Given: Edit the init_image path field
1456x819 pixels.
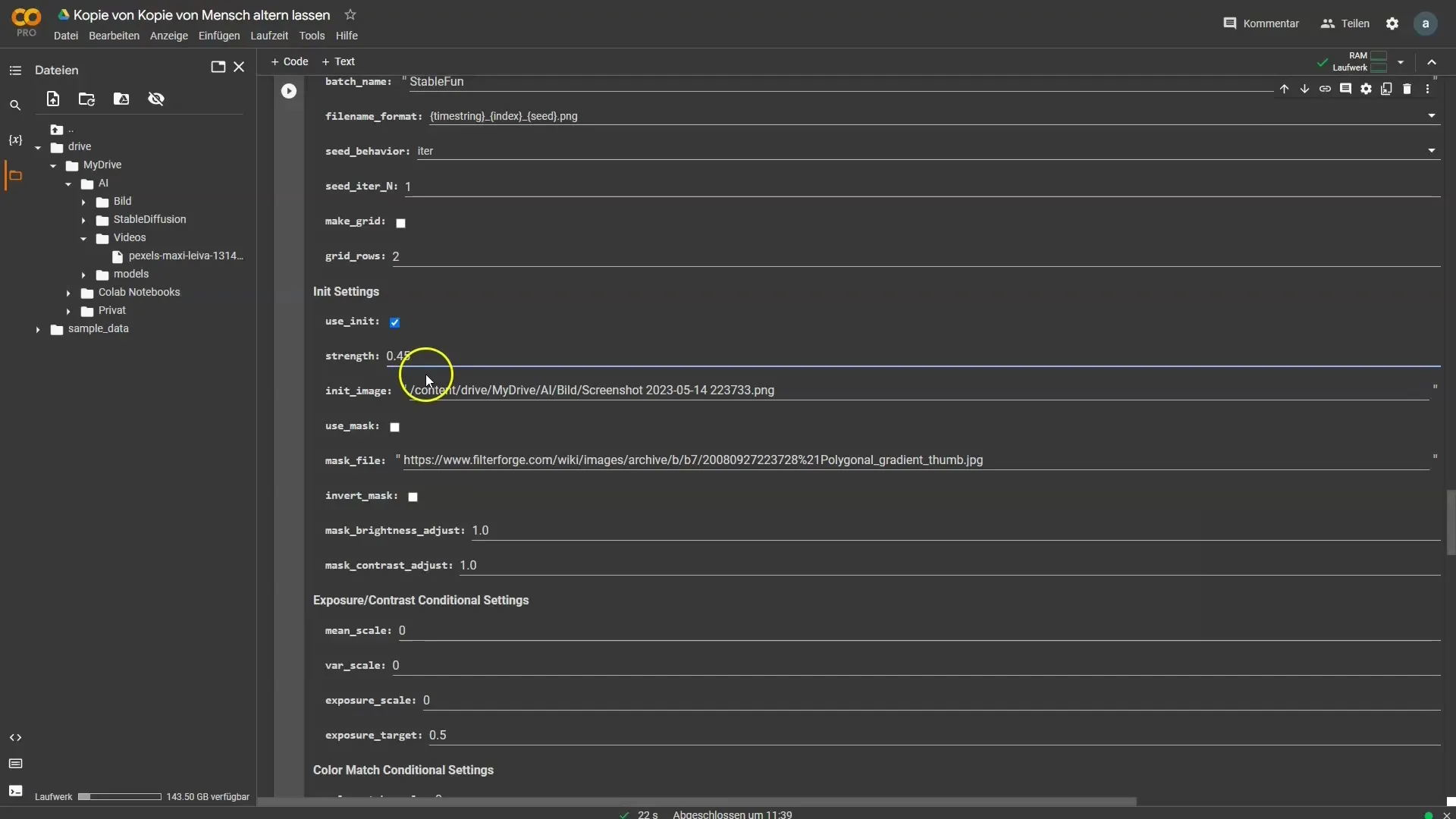Looking at the screenshot, I should tap(919, 391).
